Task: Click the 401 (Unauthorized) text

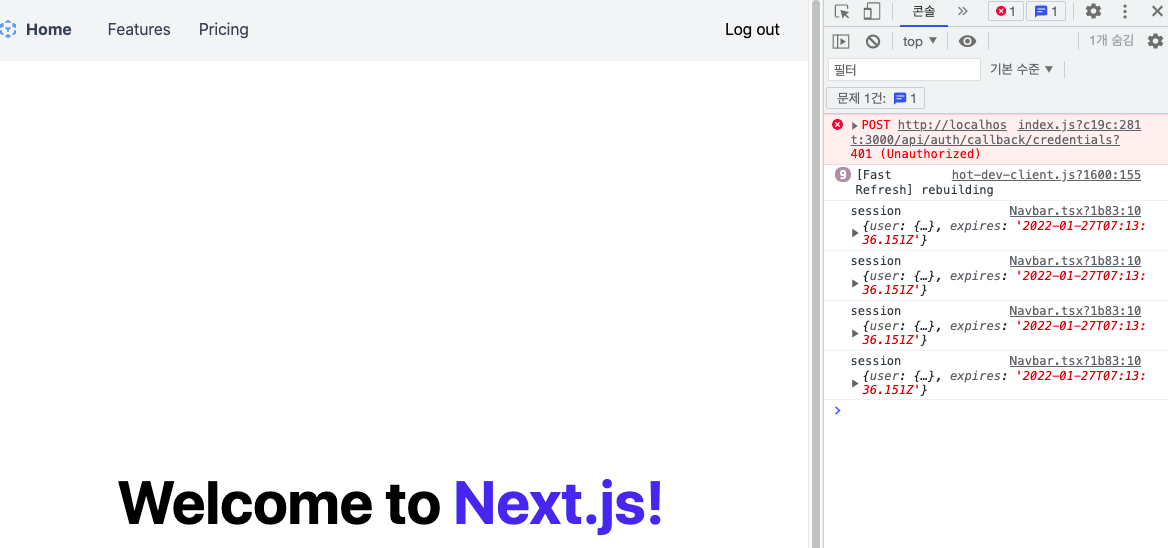Action: pyautogui.click(x=915, y=154)
